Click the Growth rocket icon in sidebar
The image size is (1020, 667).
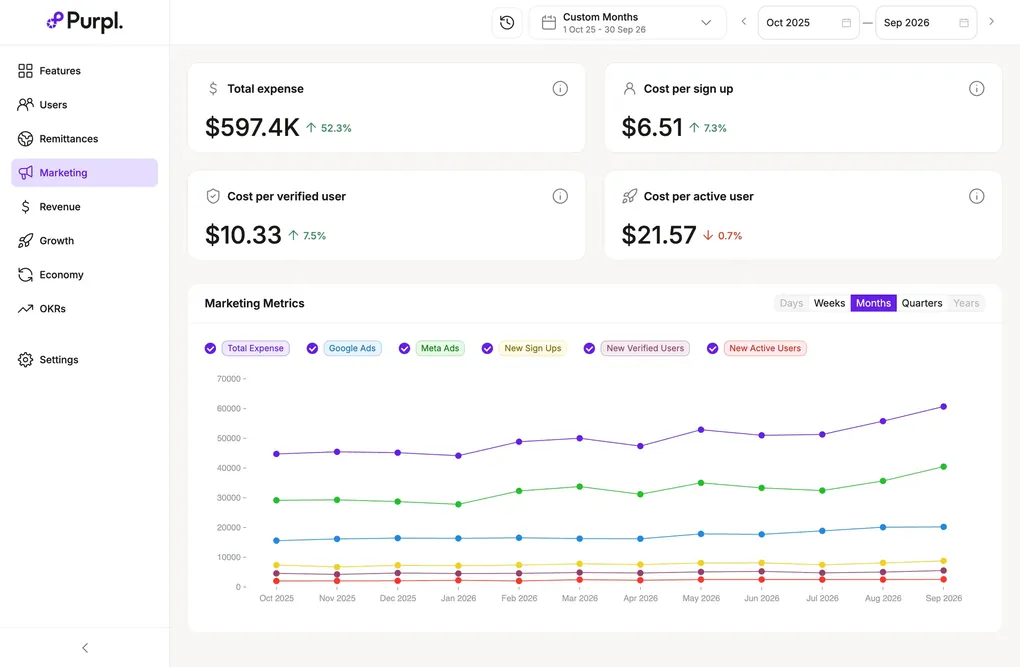pyautogui.click(x=25, y=241)
